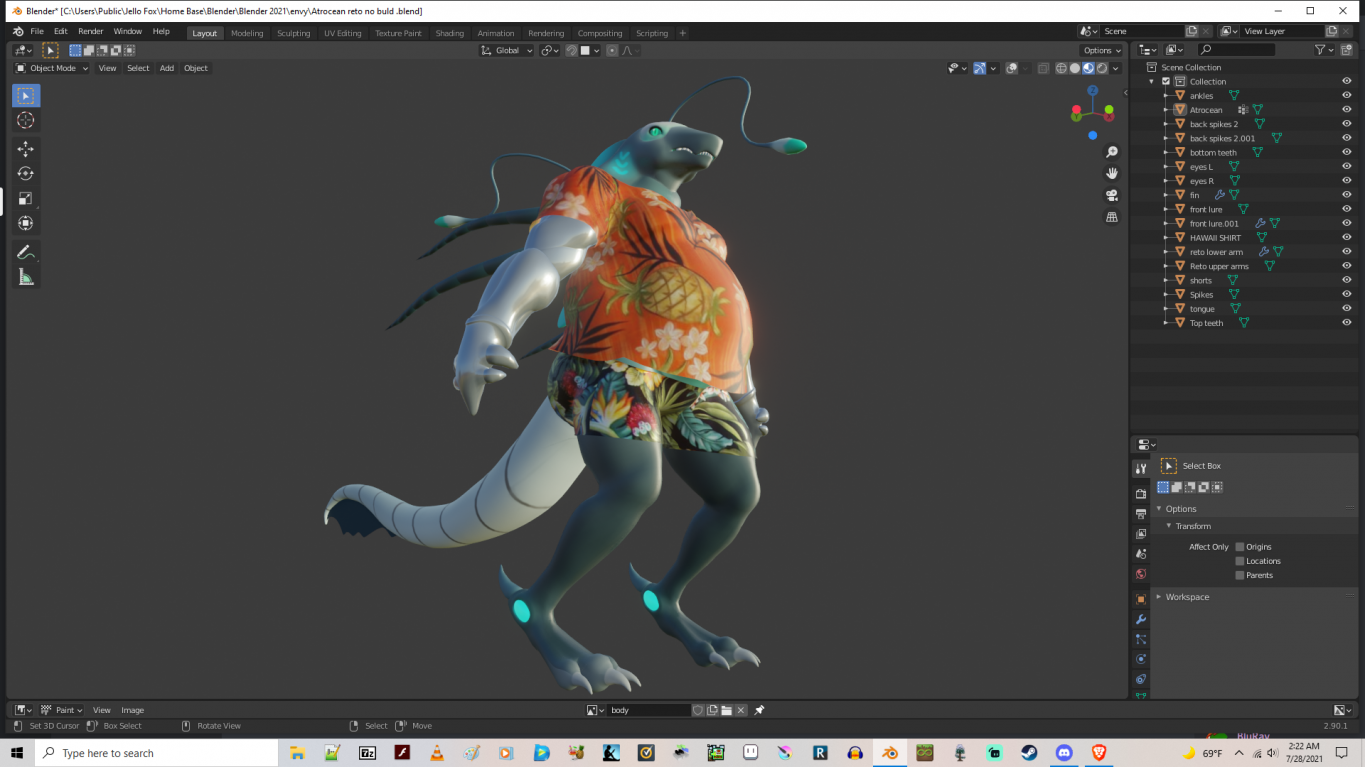Image resolution: width=1365 pixels, height=767 pixels.
Task: Switch to the Sculpting workspace tab
Action: coord(293,33)
